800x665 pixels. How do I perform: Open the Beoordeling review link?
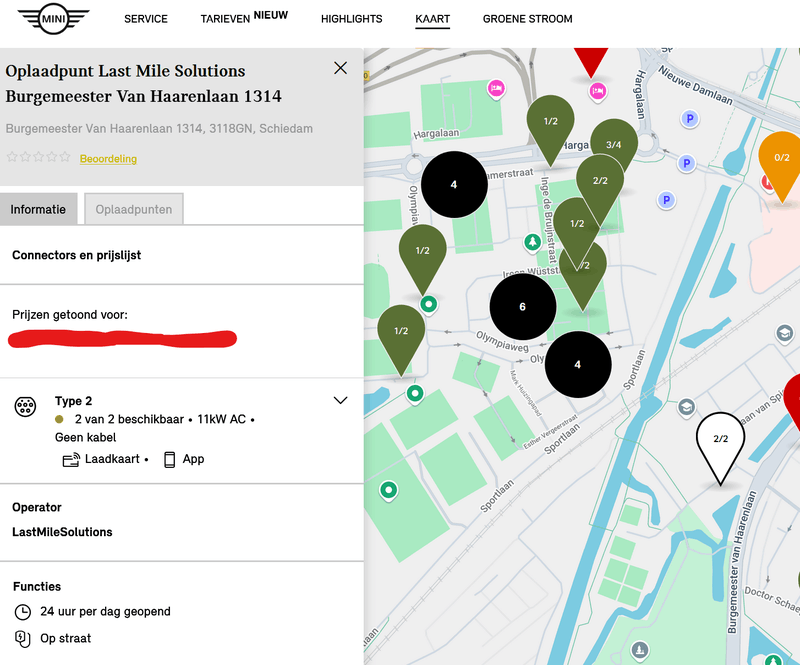108,159
